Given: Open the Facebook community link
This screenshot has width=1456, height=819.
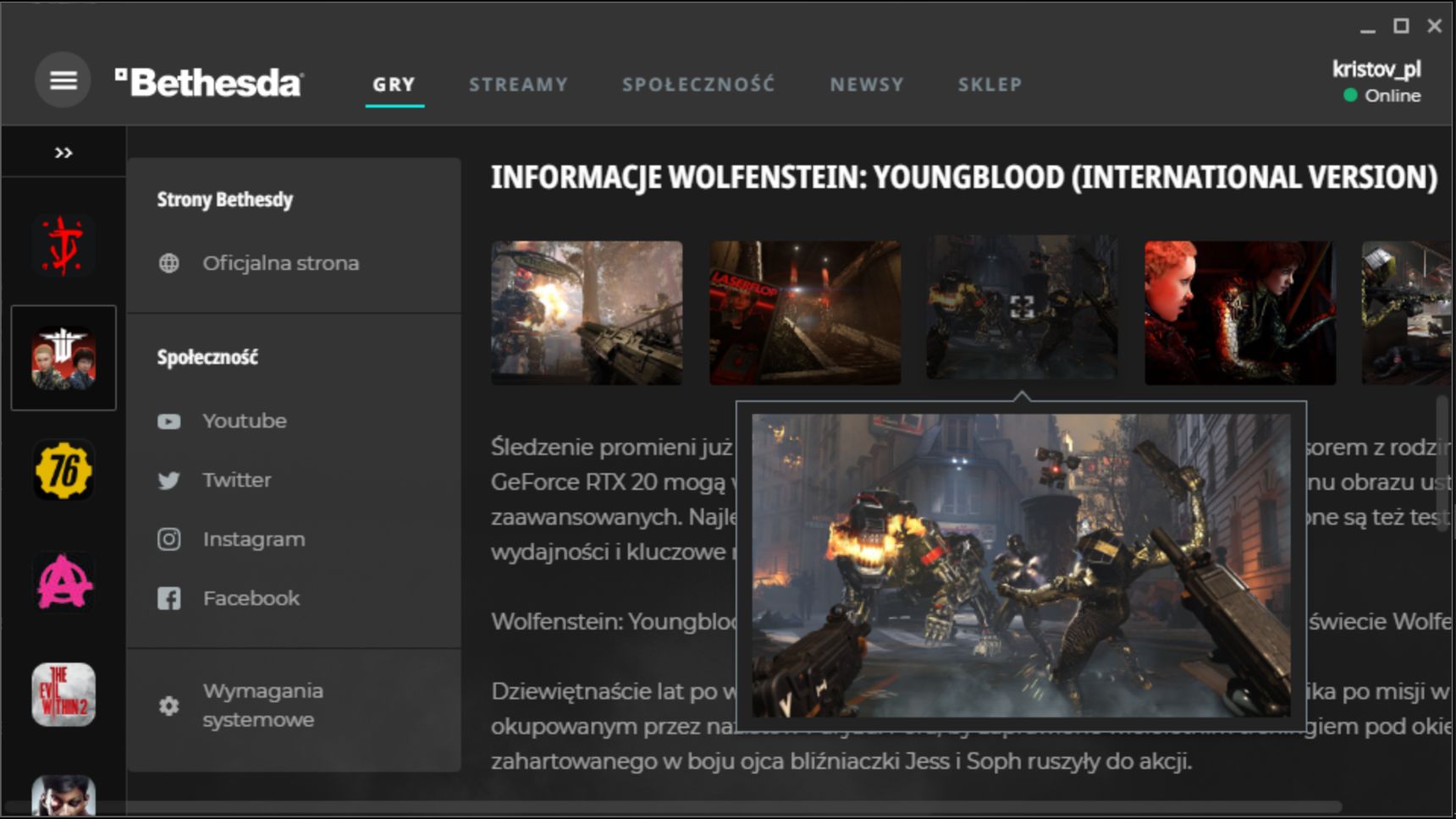Looking at the screenshot, I should (x=251, y=598).
